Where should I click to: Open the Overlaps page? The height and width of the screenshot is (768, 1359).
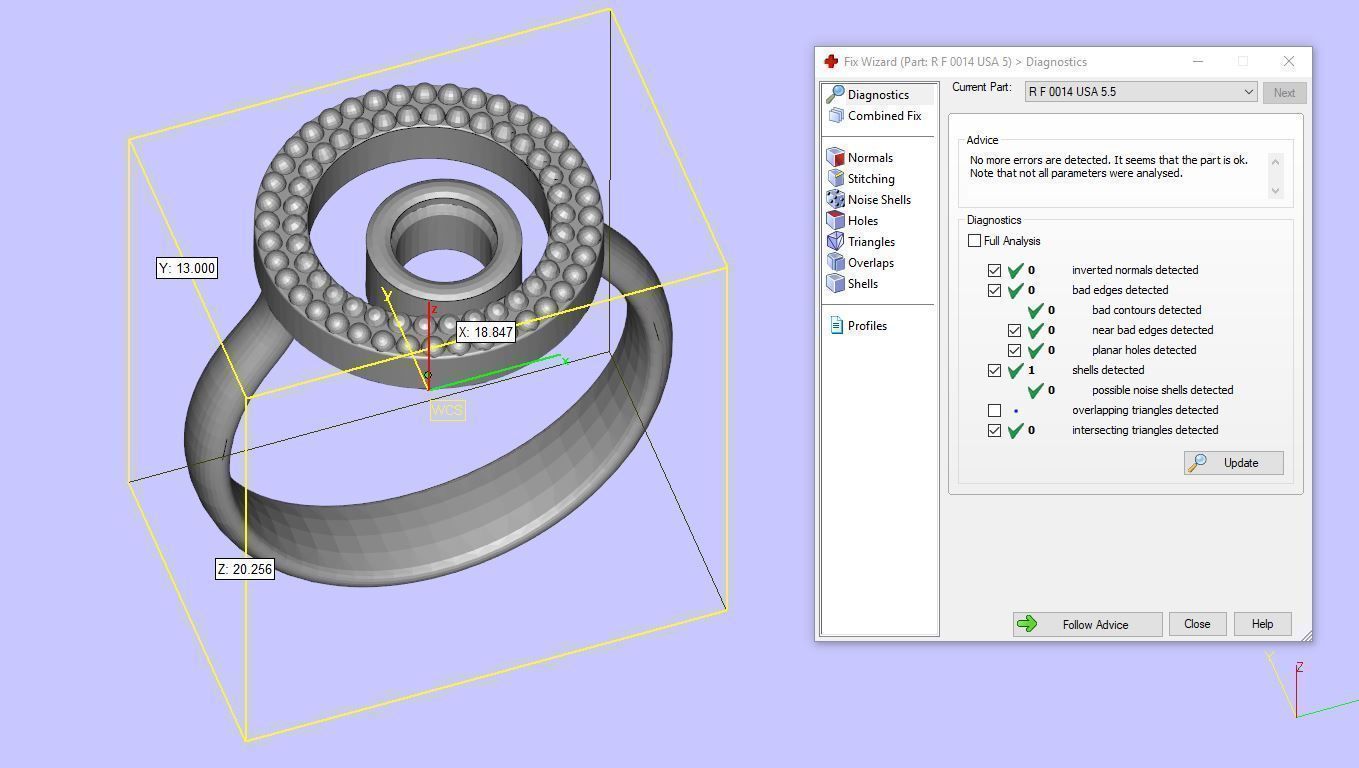click(x=871, y=263)
